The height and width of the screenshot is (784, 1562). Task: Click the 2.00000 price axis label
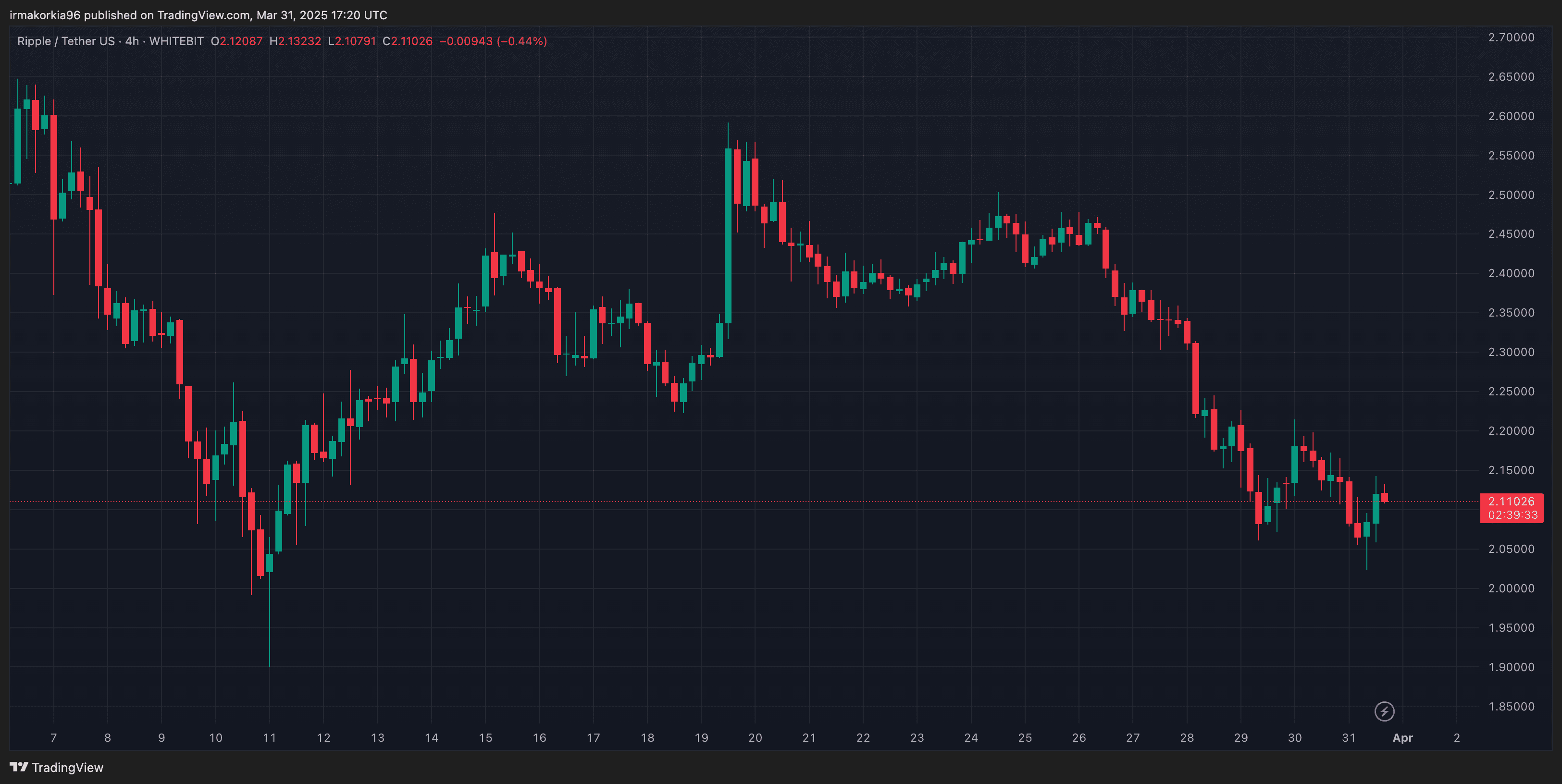pyautogui.click(x=1511, y=588)
